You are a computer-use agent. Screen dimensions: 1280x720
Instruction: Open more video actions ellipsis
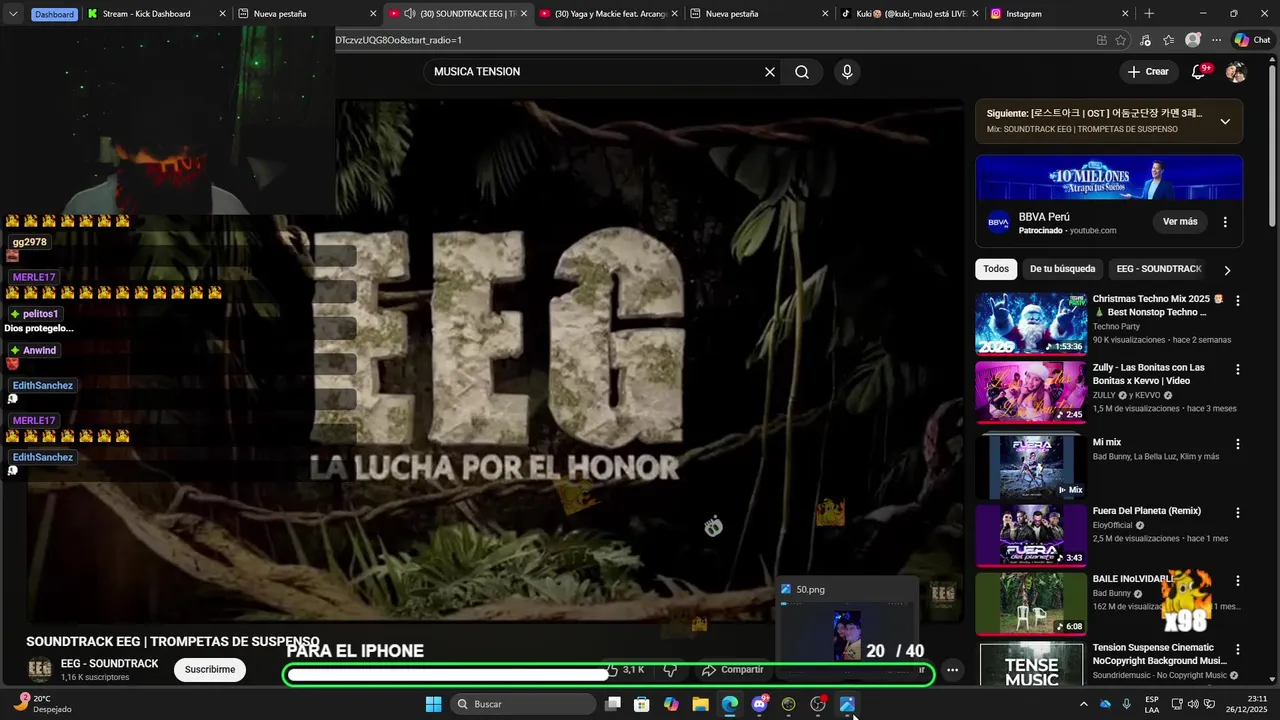[x=953, y=670]
